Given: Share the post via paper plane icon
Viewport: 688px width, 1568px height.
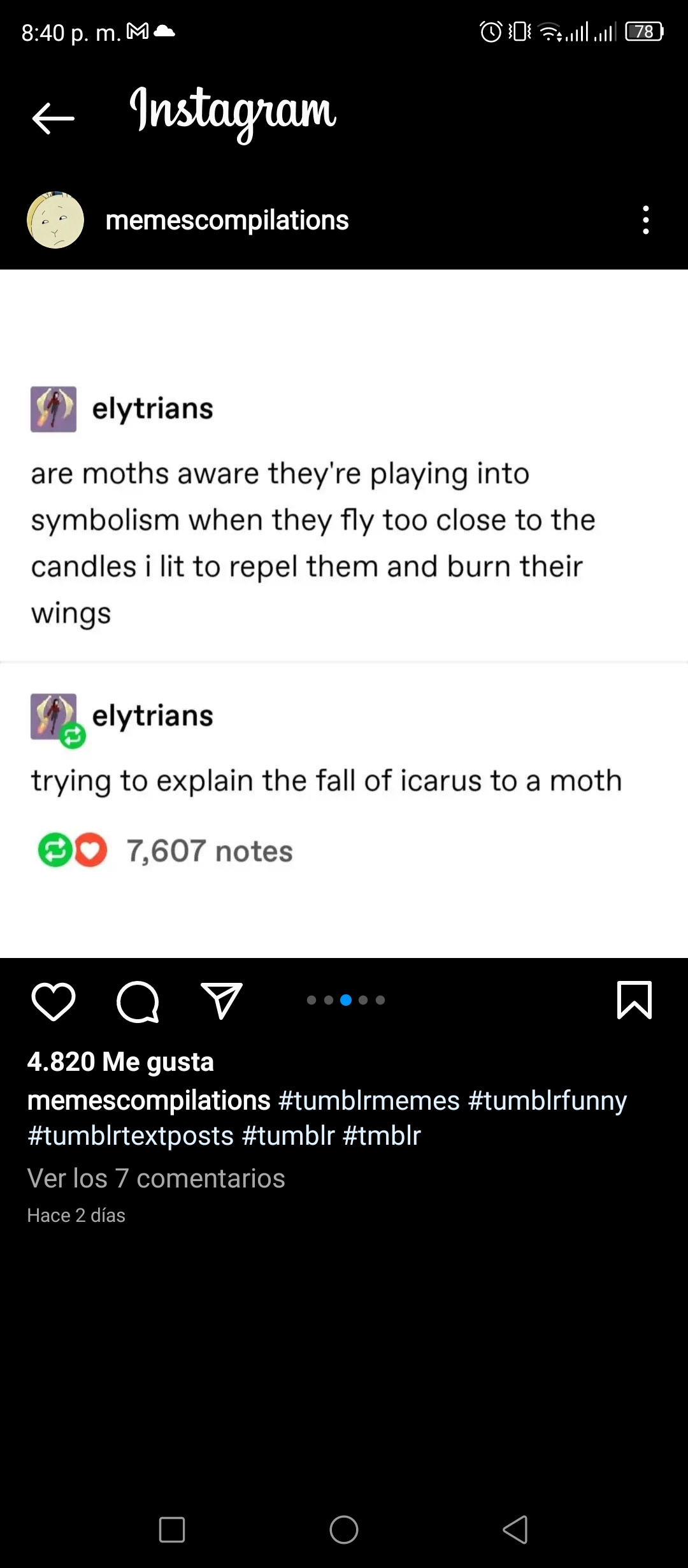Looking at the screenshot, I should (222, 1000).
